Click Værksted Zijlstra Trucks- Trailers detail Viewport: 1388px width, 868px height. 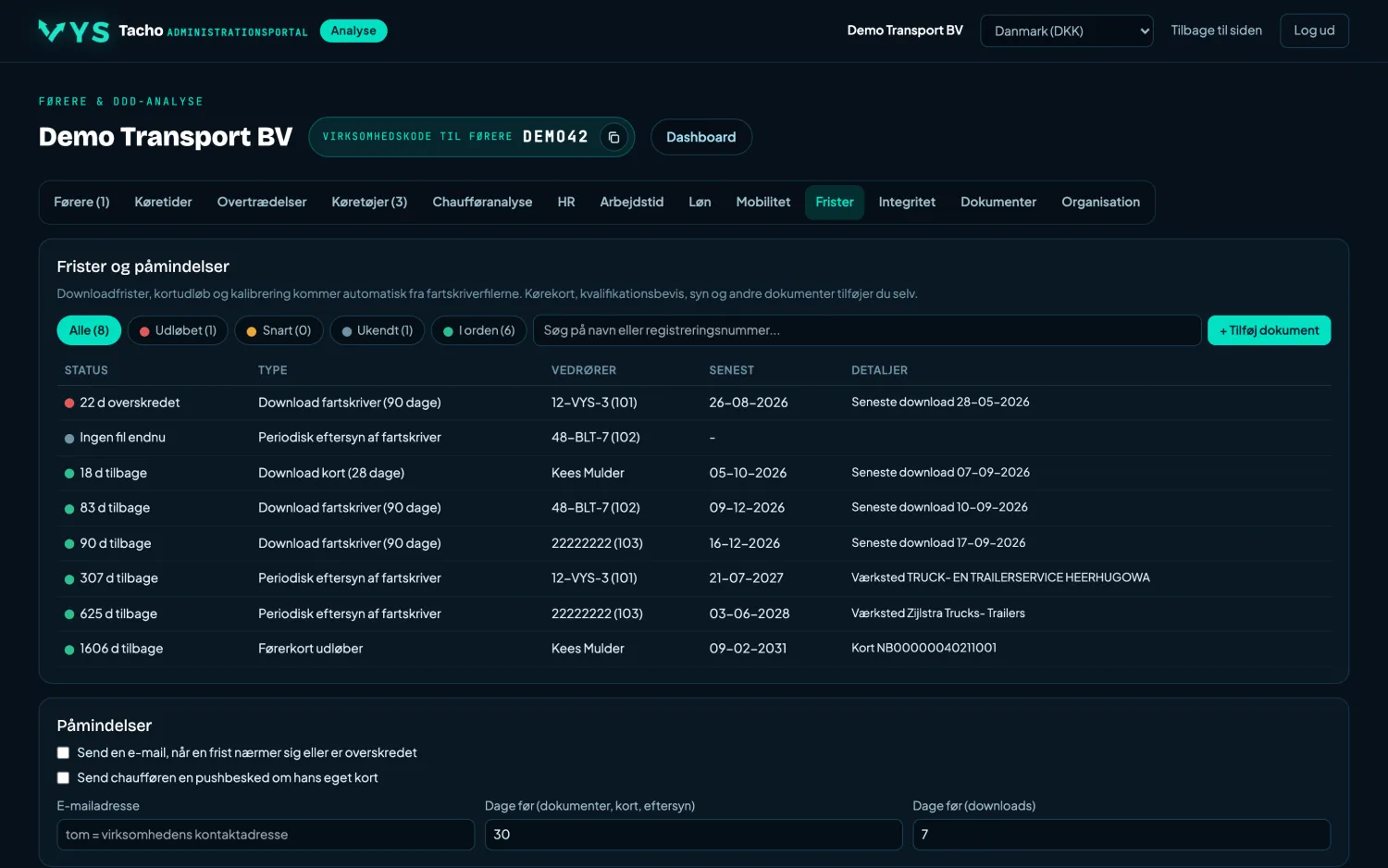(938, 614)
